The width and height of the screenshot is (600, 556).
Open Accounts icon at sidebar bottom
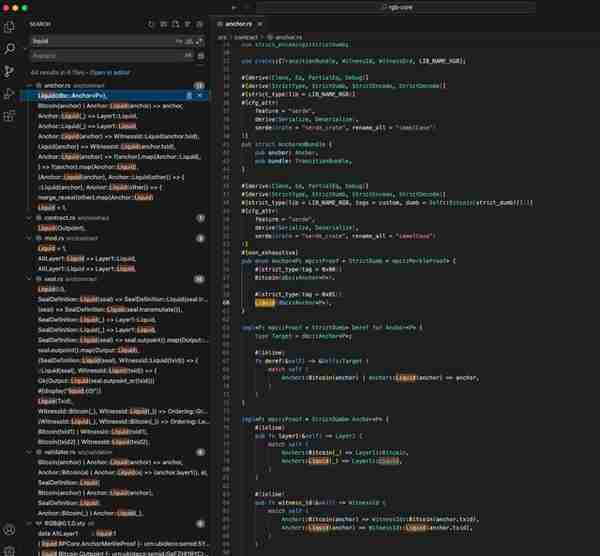click(x=9, y=530)
